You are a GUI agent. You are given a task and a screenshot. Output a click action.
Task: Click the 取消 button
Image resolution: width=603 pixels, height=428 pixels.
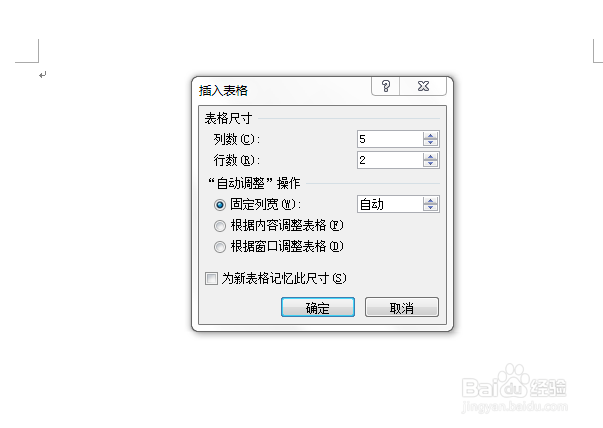pyautogui.click(x=401, y=307)
